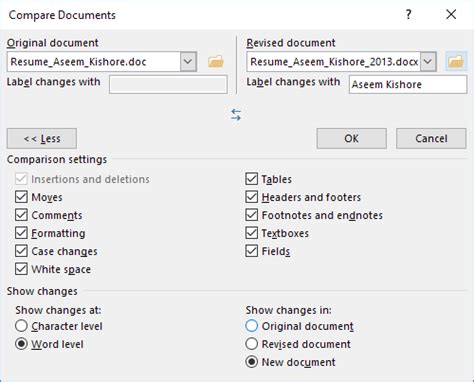Browse for the Revised document via folder icon
474x382 pixels.
[x=456, y=62]
